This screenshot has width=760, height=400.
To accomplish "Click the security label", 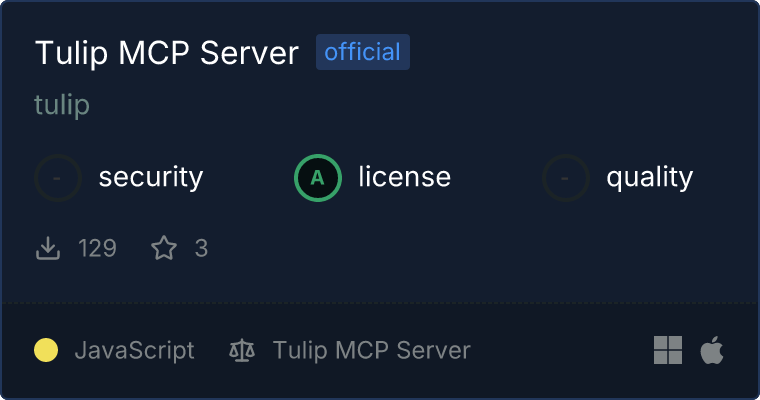I will (x=151, y=177).
